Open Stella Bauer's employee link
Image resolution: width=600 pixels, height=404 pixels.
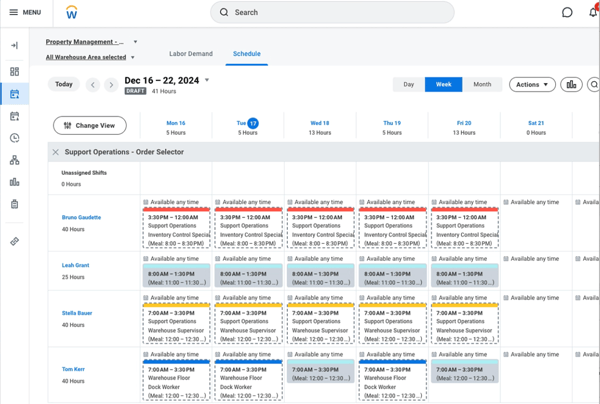[x=76, y=313]
